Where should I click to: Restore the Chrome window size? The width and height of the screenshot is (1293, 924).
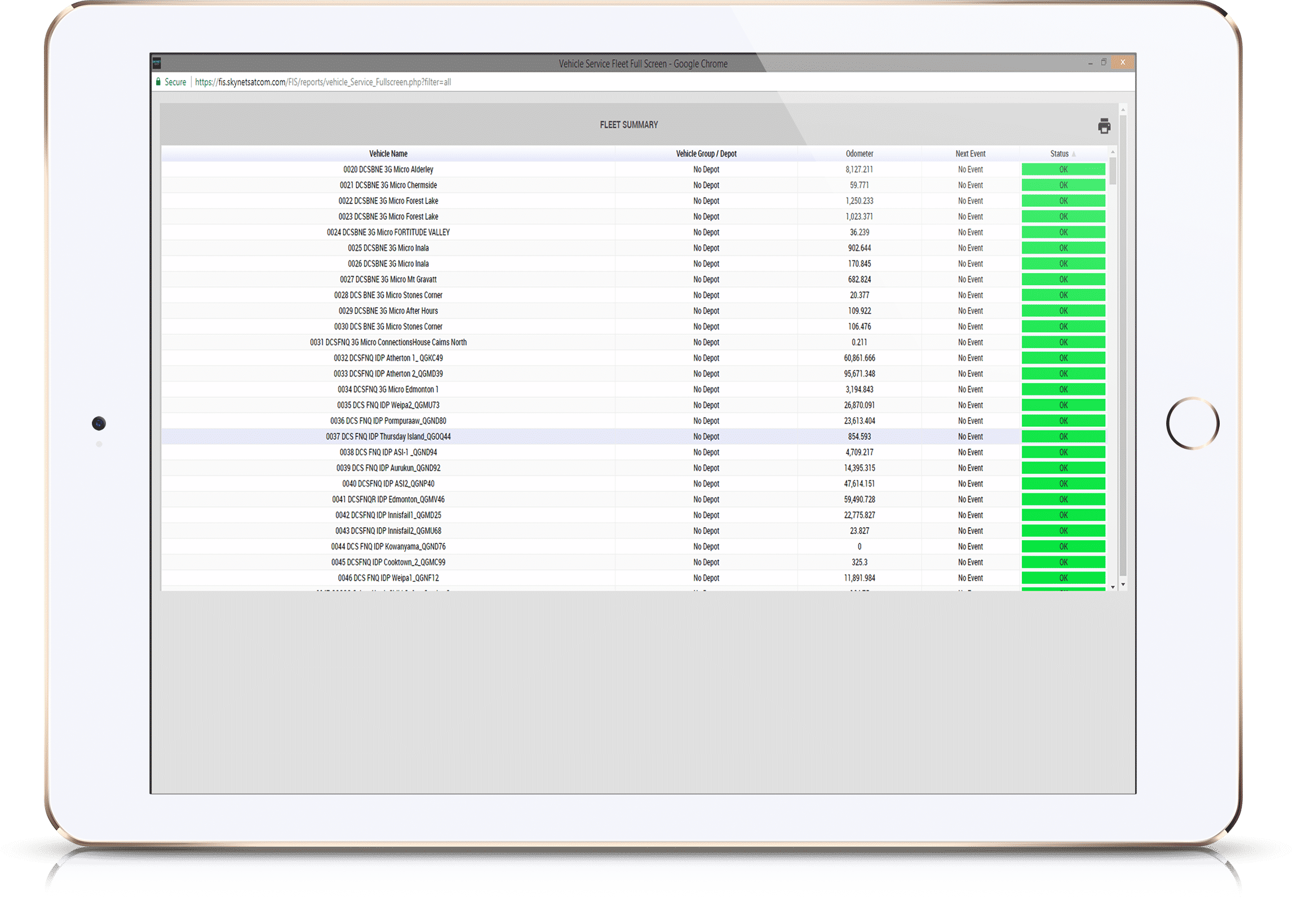coord(1104,62)
